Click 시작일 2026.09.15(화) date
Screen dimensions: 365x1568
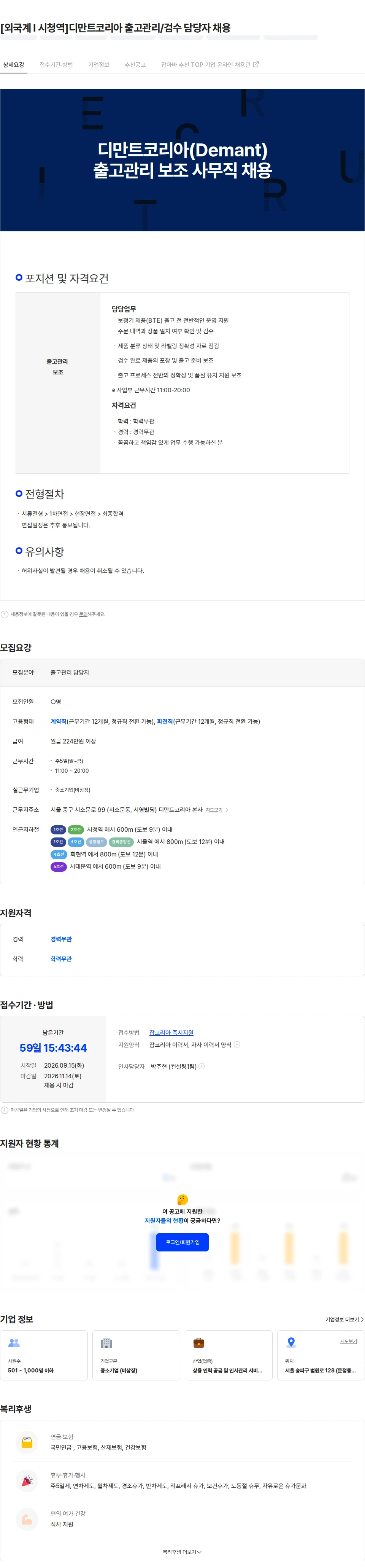(x=64, y=1065)
